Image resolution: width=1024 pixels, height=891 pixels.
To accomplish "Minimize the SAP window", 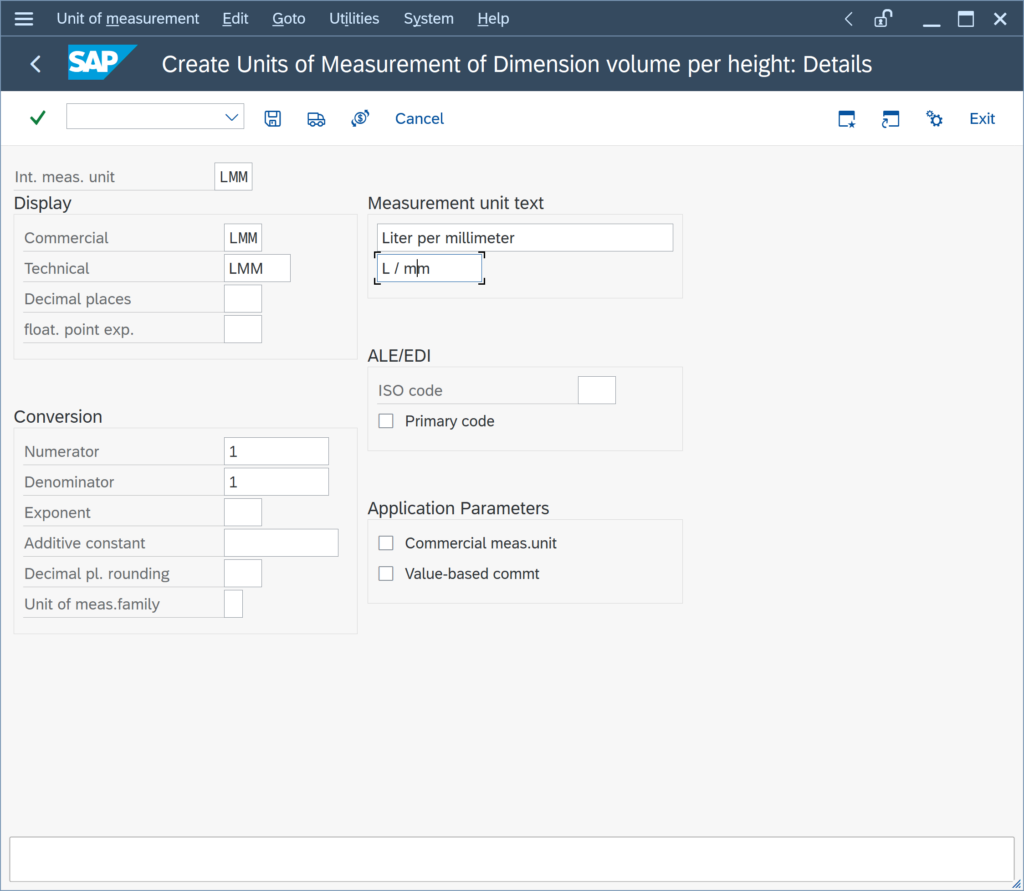I will click(x=931, y=24).
